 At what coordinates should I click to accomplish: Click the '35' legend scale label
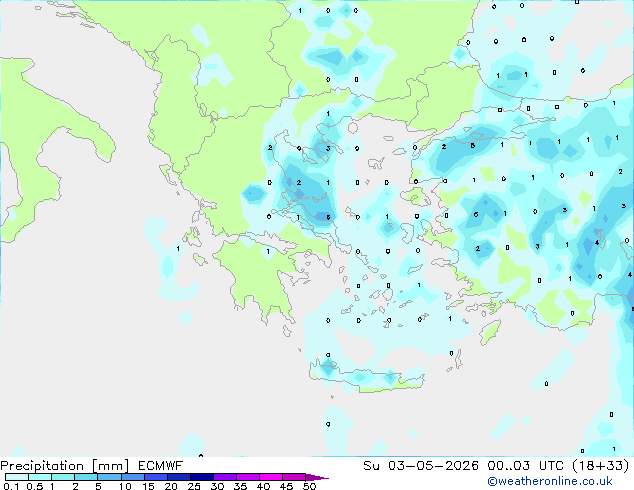pyautogui.click(x=240, y=486)
